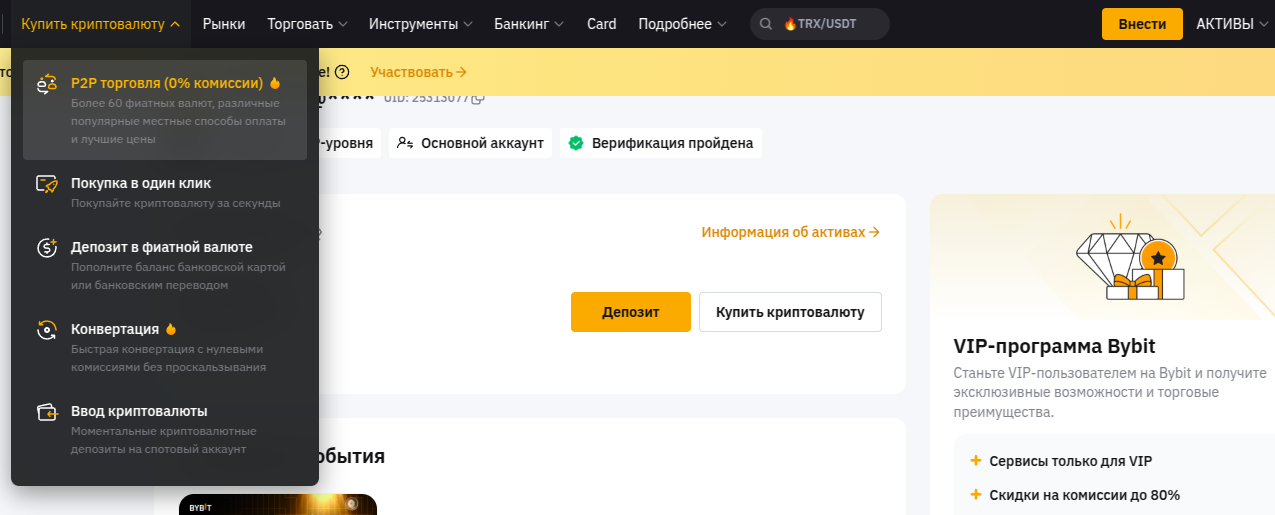Expand the Торговать dropdown
This screenshot has width=1275, height=515.
pos(308,24)
